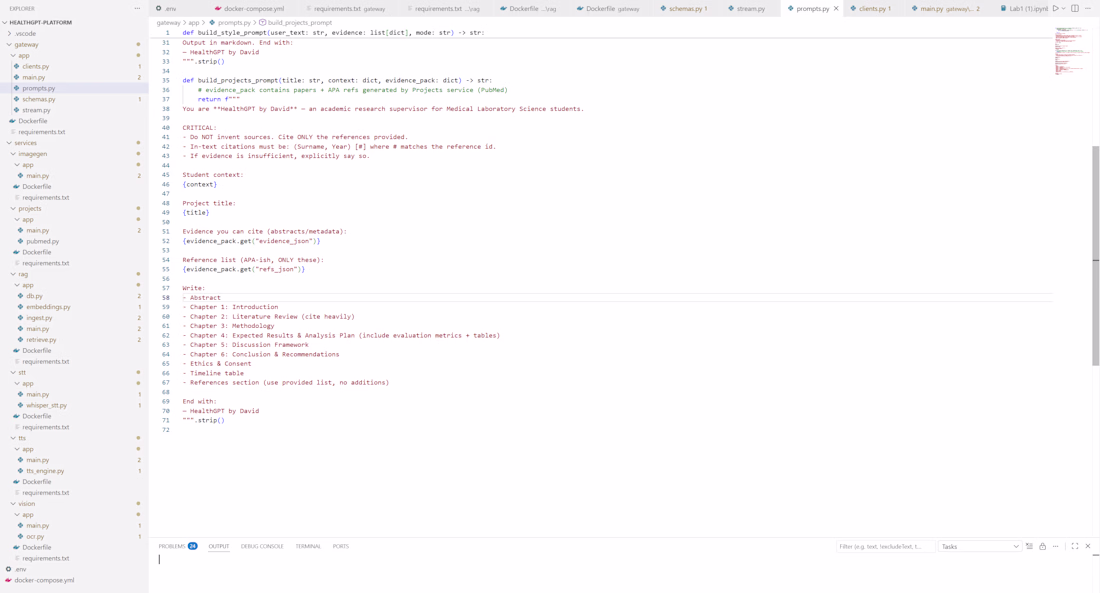
Task: Focus the output filter text box
Action: tap(885, 547)
